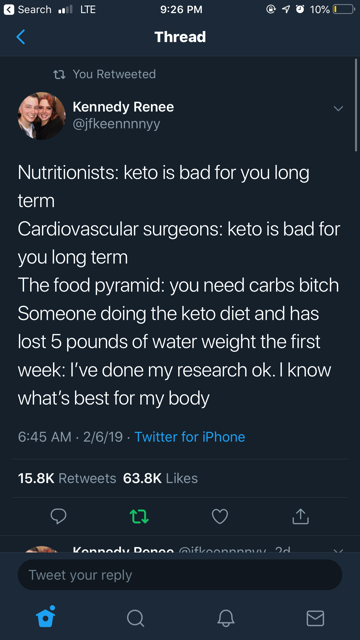Viewport: 360px width, 640px height.
Task: Click the Twitter for iPhone link
Action: 190,437
